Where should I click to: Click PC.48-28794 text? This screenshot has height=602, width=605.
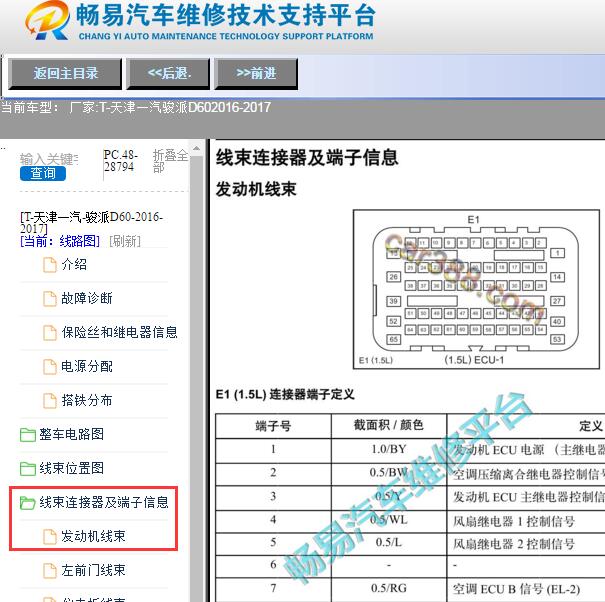120,161
